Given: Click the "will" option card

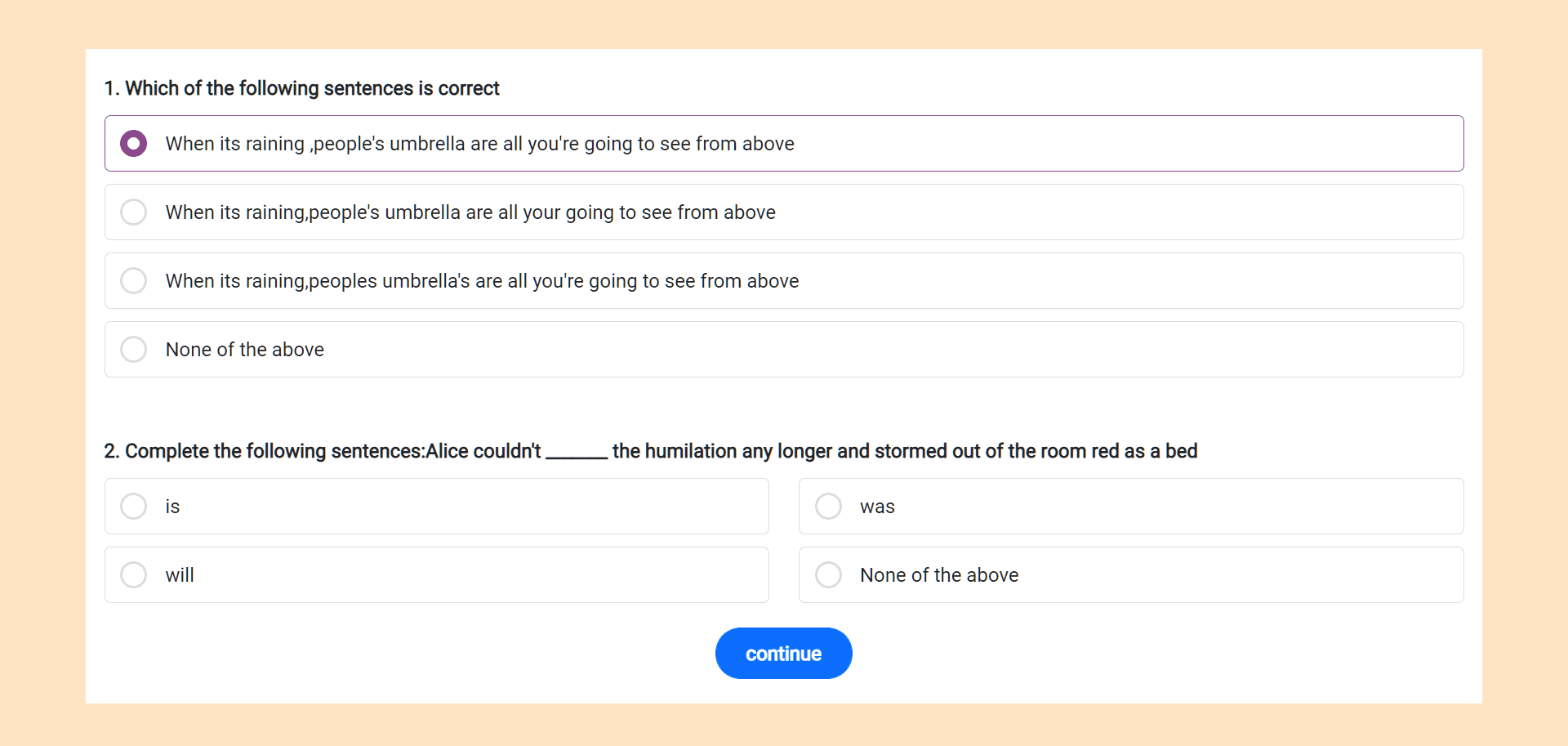Looking at the screenshot, I should [x=436, y=574].
